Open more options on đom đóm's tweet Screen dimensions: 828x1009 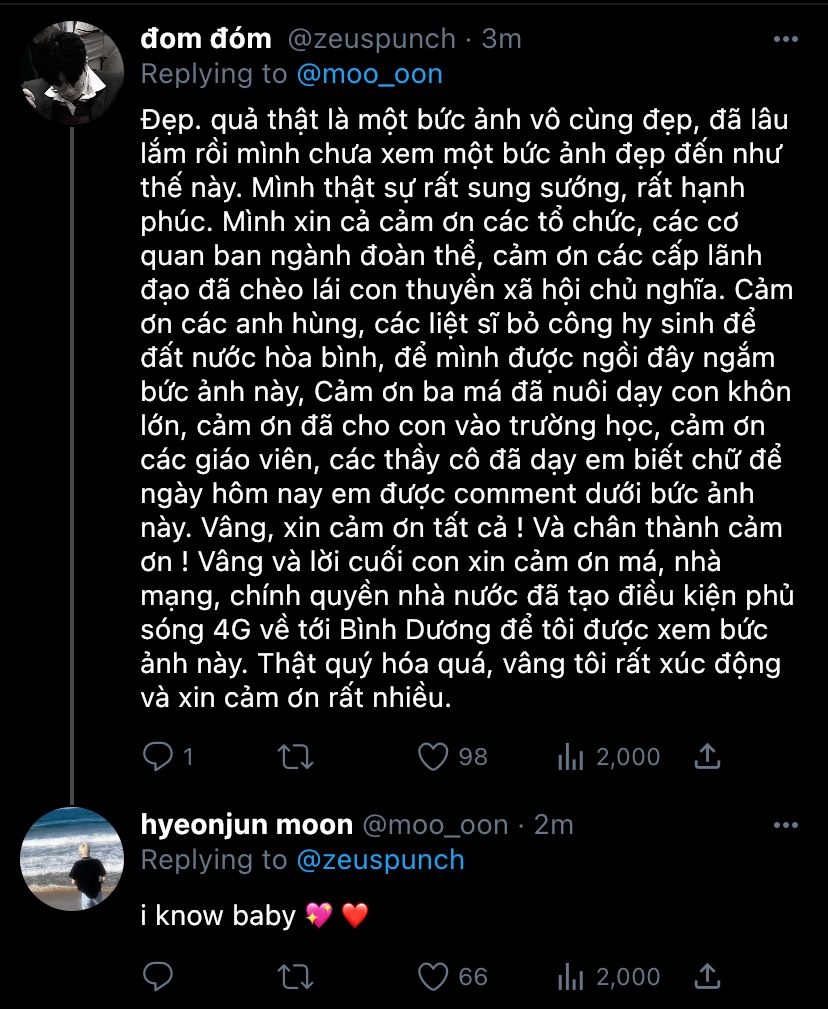787,39
